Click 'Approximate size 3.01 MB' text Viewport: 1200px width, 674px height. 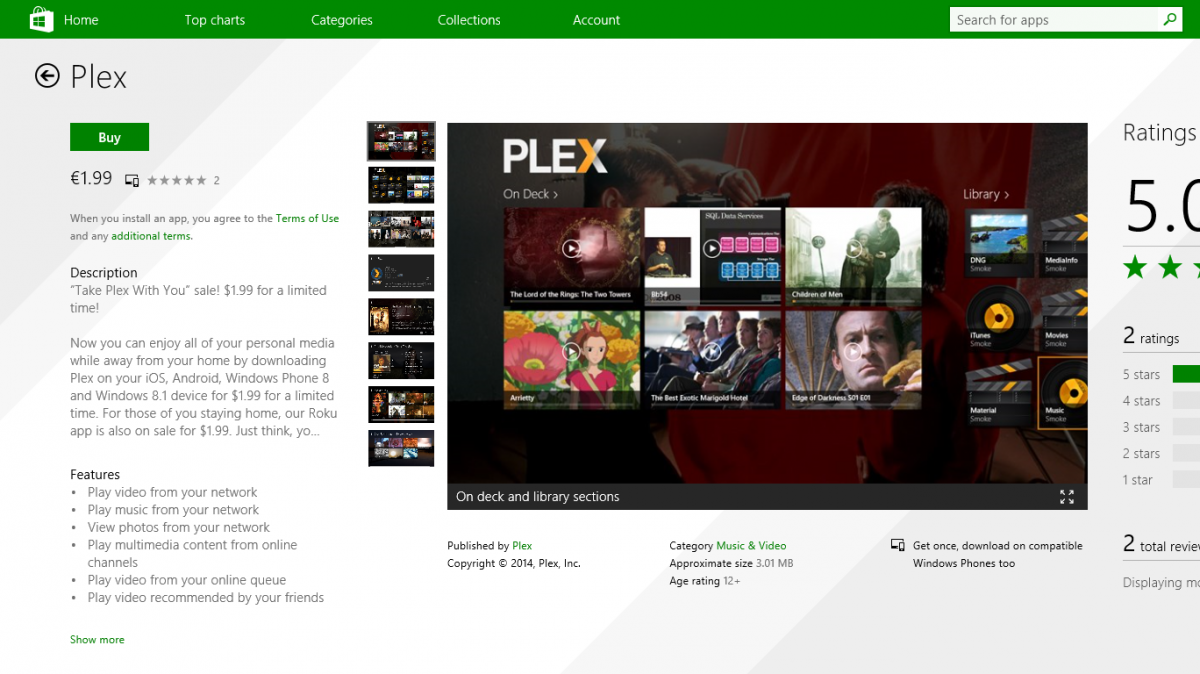tap(731, 564)
